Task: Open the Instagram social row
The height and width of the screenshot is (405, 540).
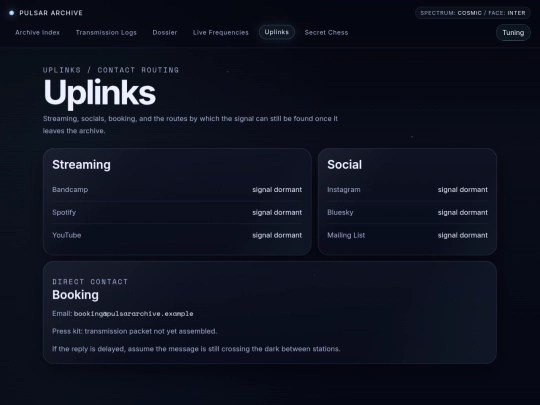Action: (x=407, y=190)
